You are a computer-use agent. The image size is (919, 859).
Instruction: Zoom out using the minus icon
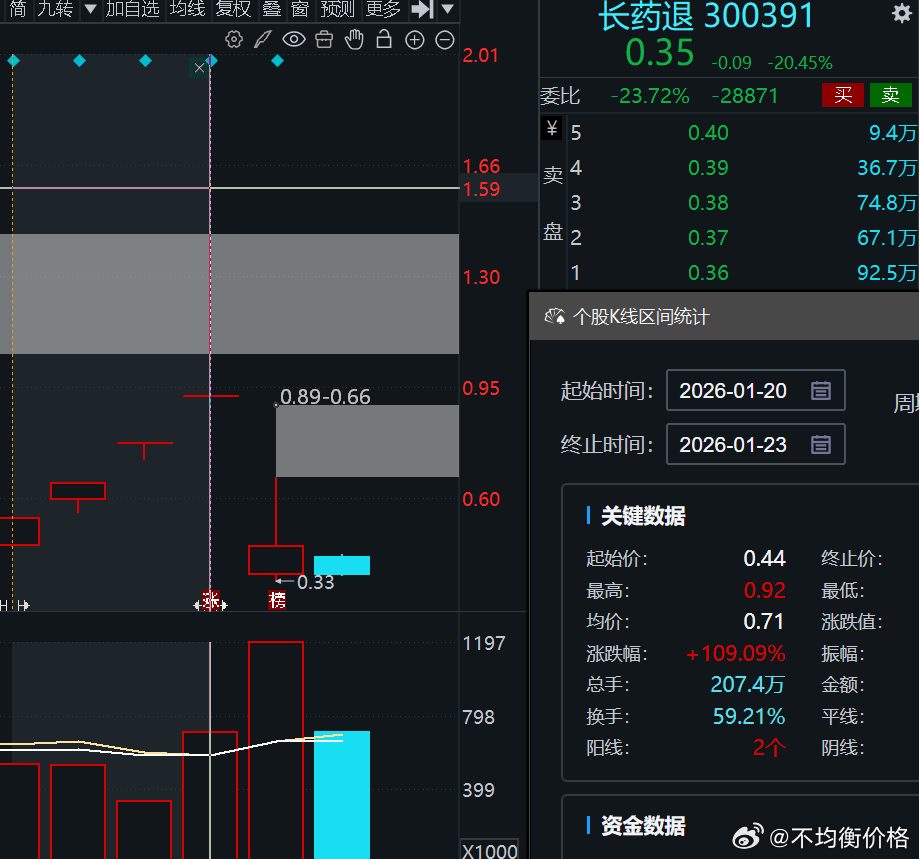[x=443, y=40]
